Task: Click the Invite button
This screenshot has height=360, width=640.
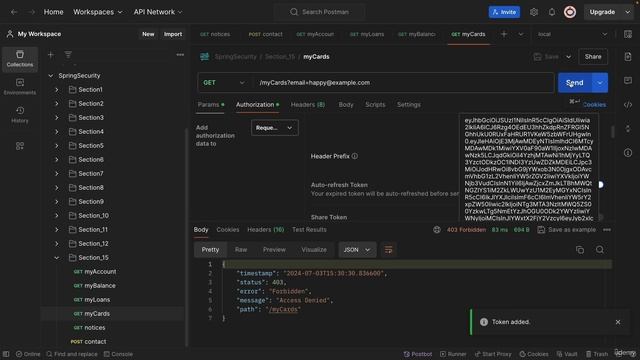Action: click(x=504, y=12)
